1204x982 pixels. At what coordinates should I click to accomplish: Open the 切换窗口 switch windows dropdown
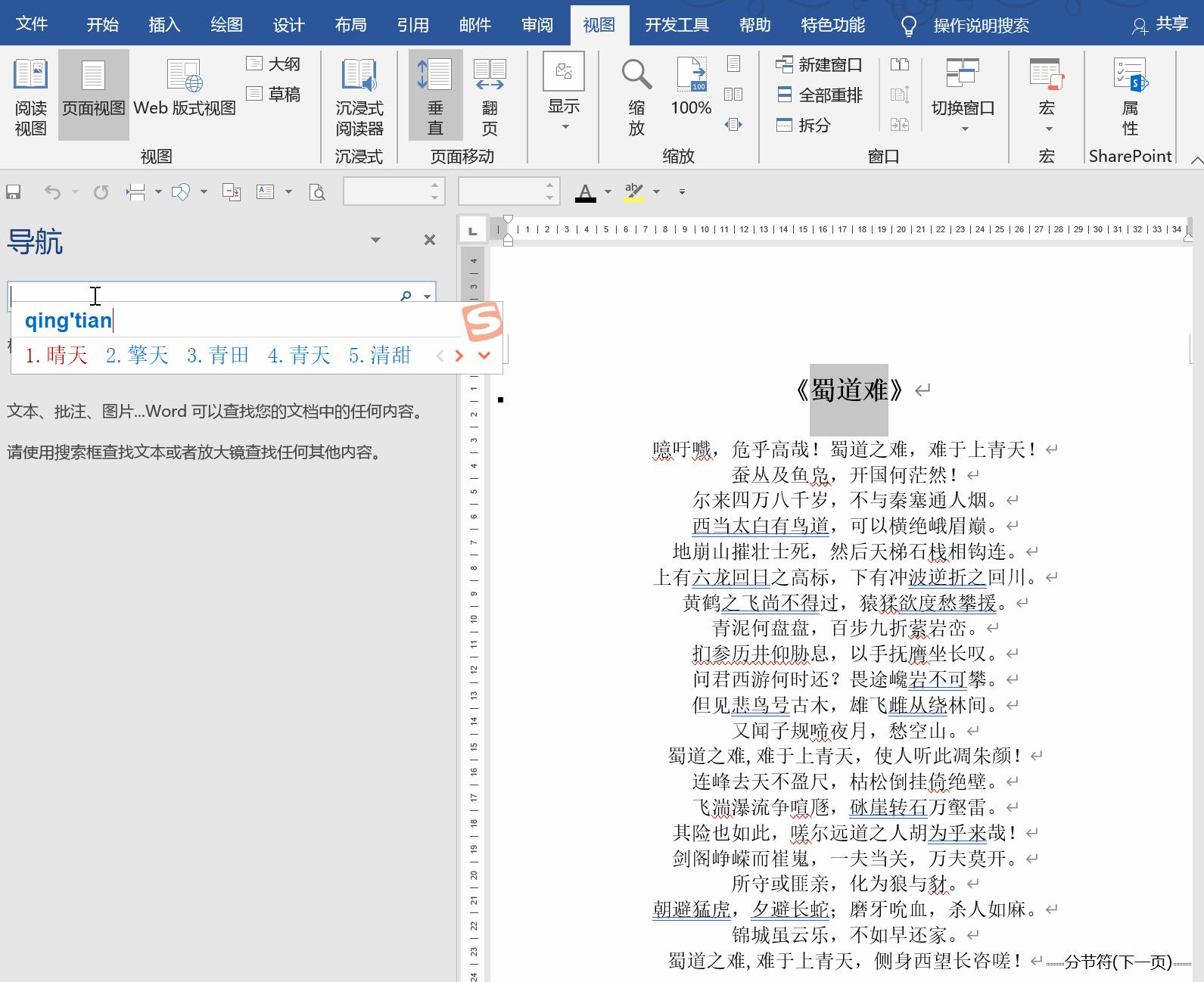(x=963, y=96)
